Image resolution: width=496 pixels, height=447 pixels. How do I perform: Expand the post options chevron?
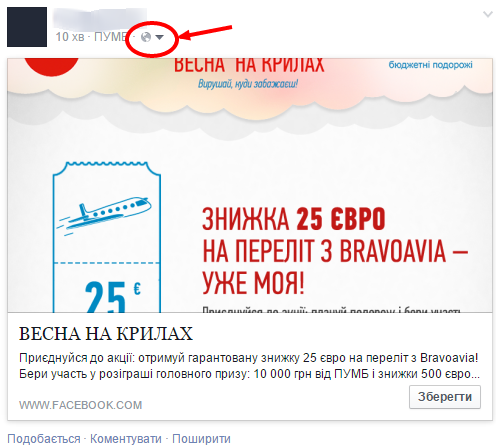(488, 14)
